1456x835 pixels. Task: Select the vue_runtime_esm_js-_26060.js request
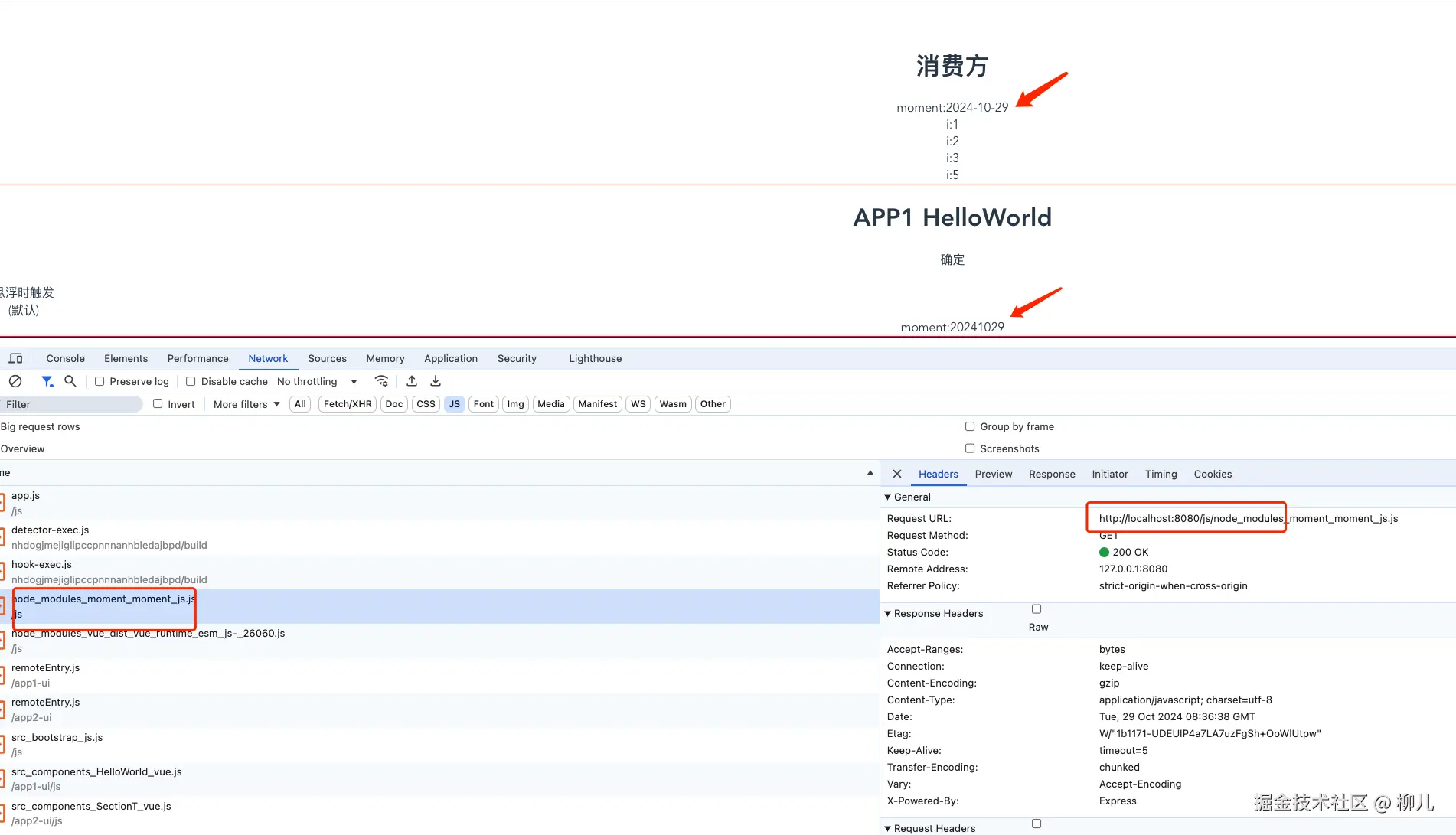click(x=439, y=641)
